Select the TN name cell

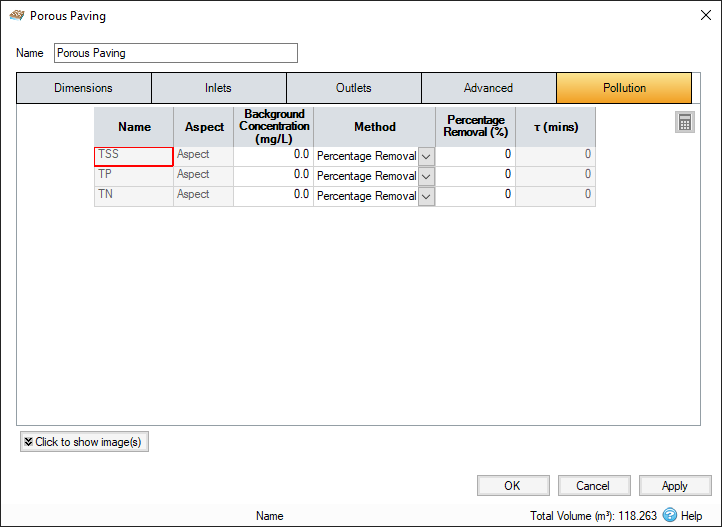click(x=134, y=197)
